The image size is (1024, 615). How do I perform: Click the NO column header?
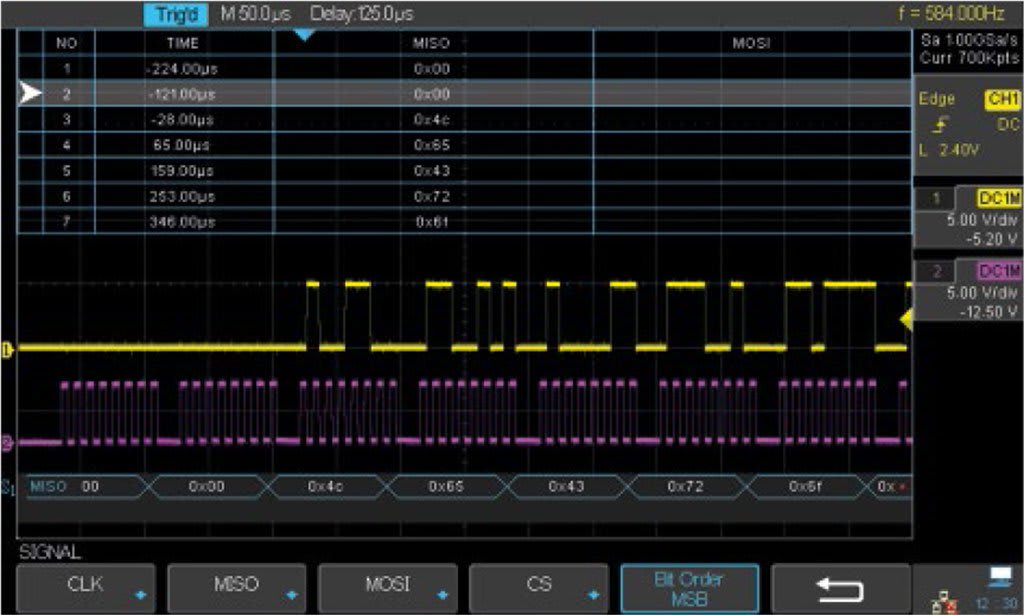[x=67, y=43]
